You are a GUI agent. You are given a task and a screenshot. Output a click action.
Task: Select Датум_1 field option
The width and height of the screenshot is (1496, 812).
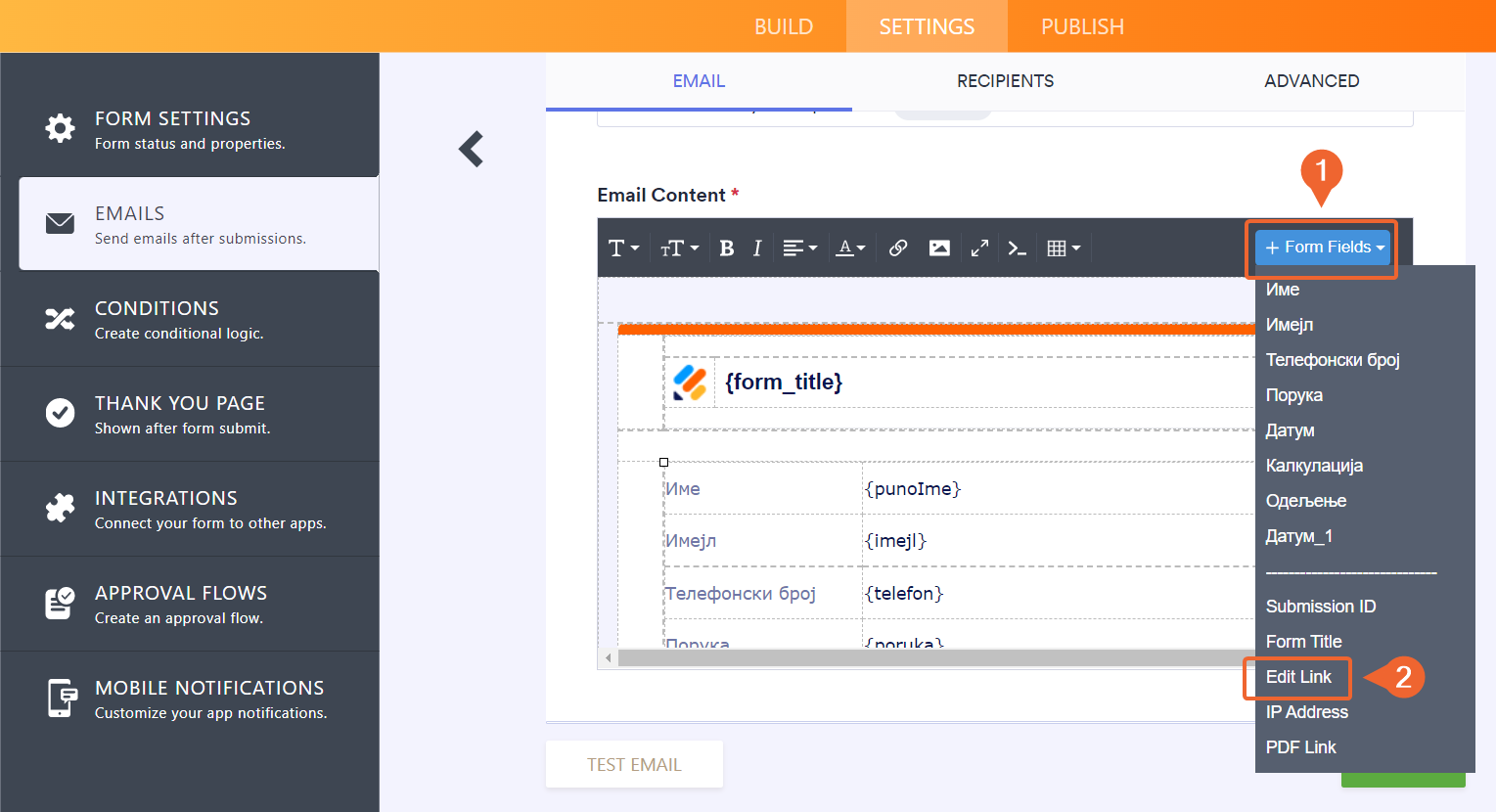pos(1365,536)
